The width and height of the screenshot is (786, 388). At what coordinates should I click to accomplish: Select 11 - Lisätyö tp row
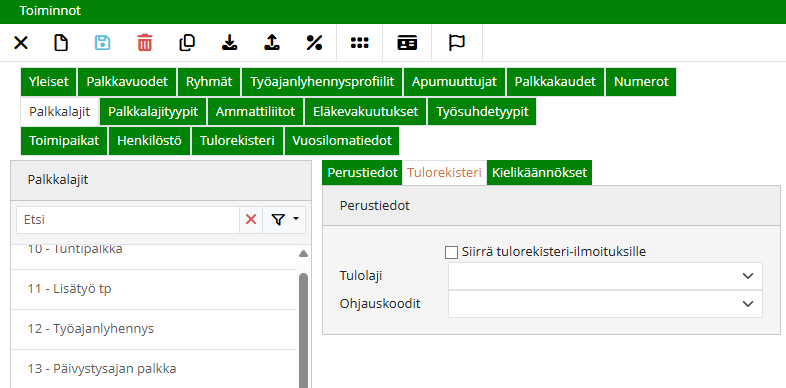(x=153, y=289)
